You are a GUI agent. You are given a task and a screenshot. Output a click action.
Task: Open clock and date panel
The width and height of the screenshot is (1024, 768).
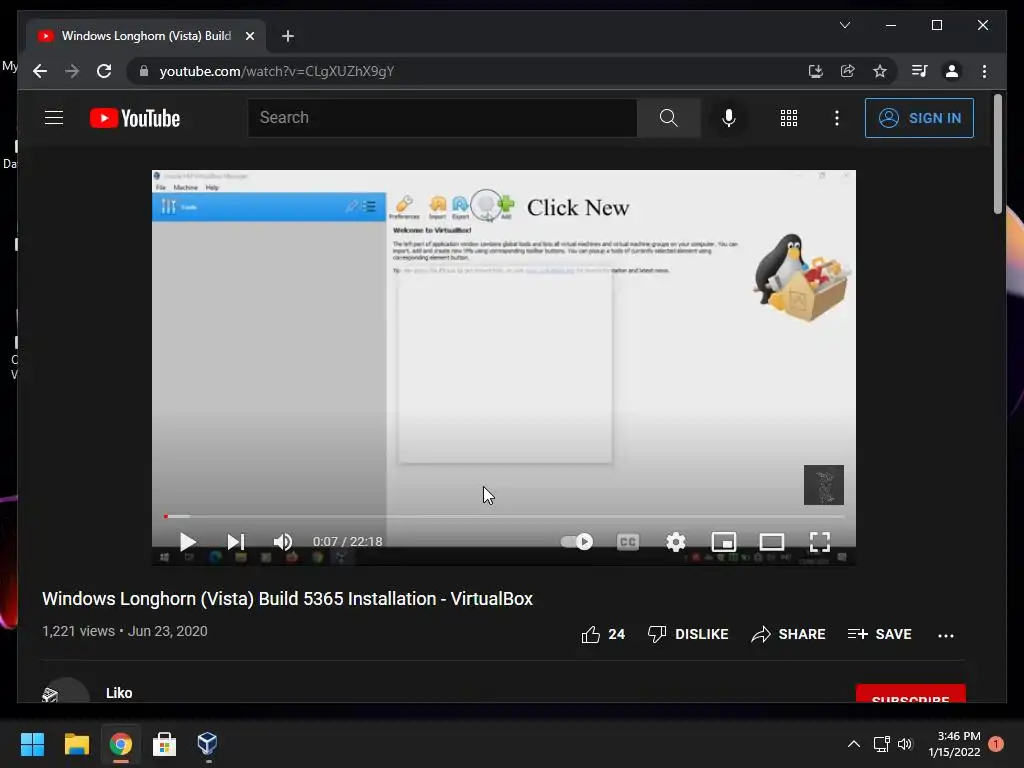coord(954,744)
